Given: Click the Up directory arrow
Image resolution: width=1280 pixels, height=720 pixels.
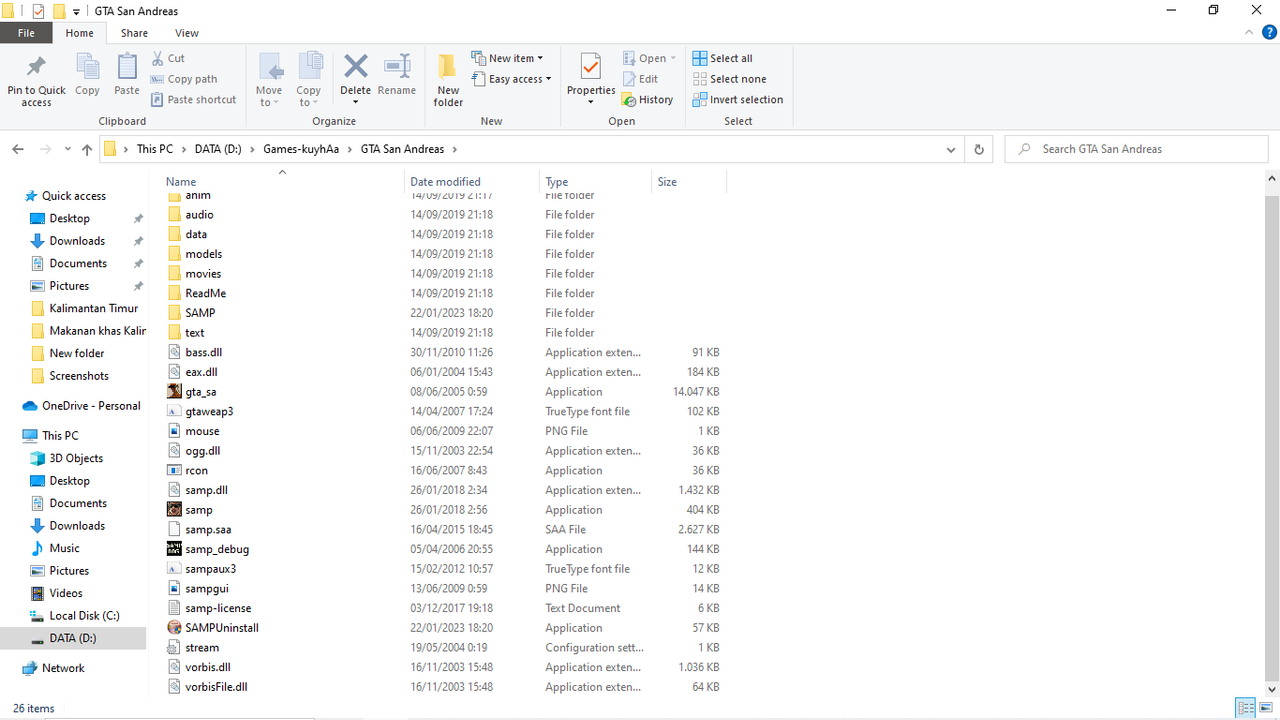Looking at the screenshot, I should click(87, 149).
